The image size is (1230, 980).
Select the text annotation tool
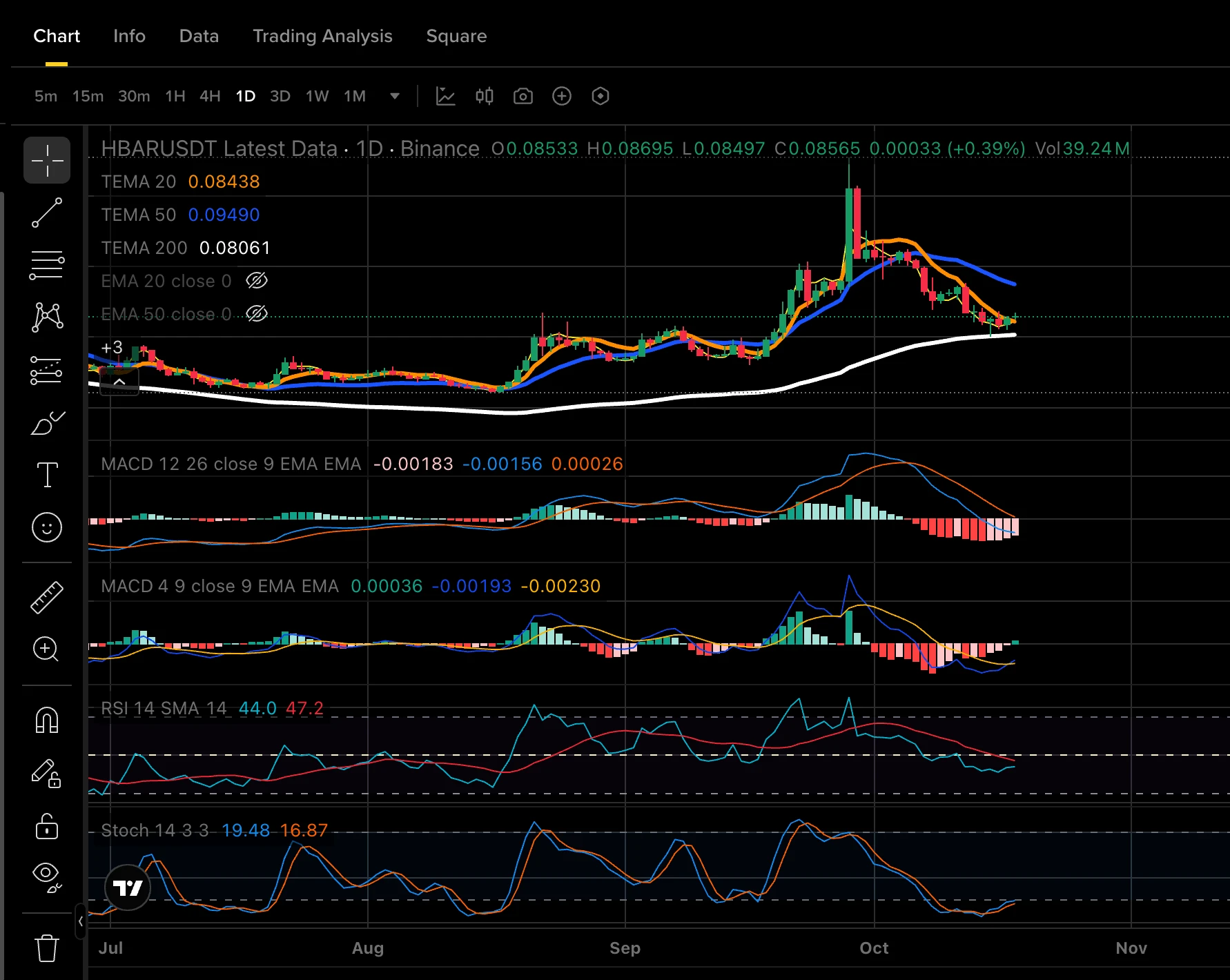coord(47,475)
